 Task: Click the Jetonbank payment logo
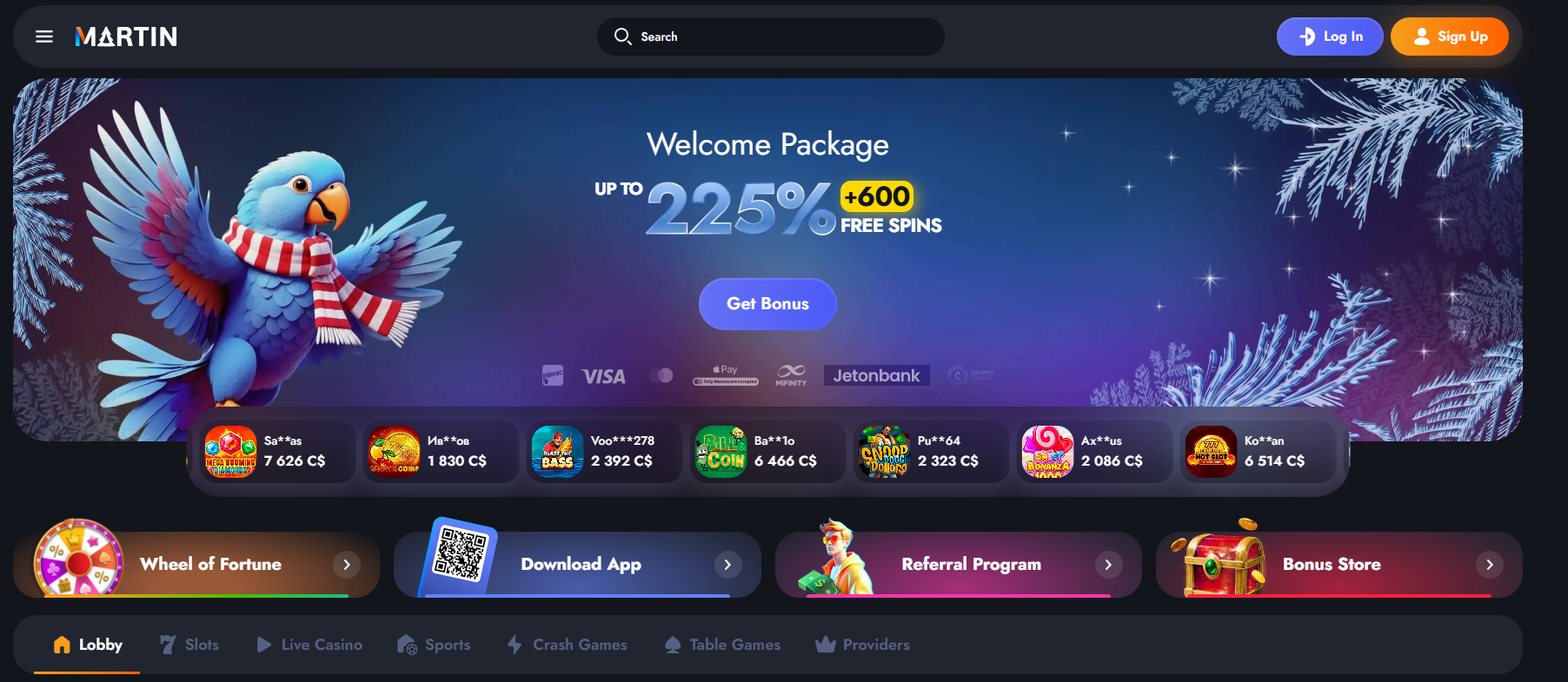click(x=876, y=375)
